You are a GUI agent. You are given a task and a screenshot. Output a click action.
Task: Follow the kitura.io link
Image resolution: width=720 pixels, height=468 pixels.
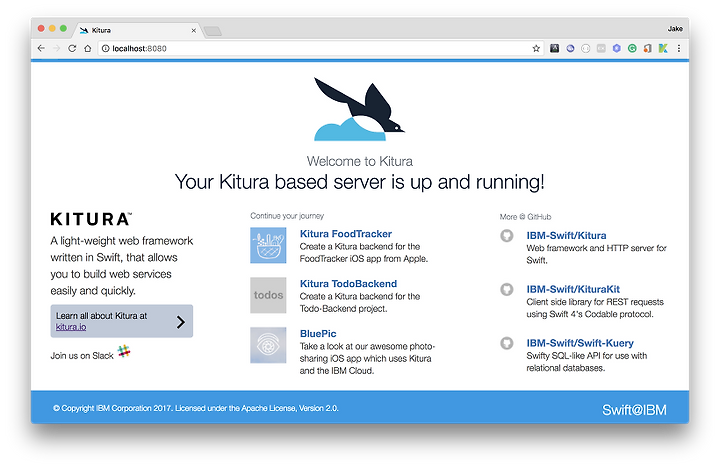pos(71,327)
